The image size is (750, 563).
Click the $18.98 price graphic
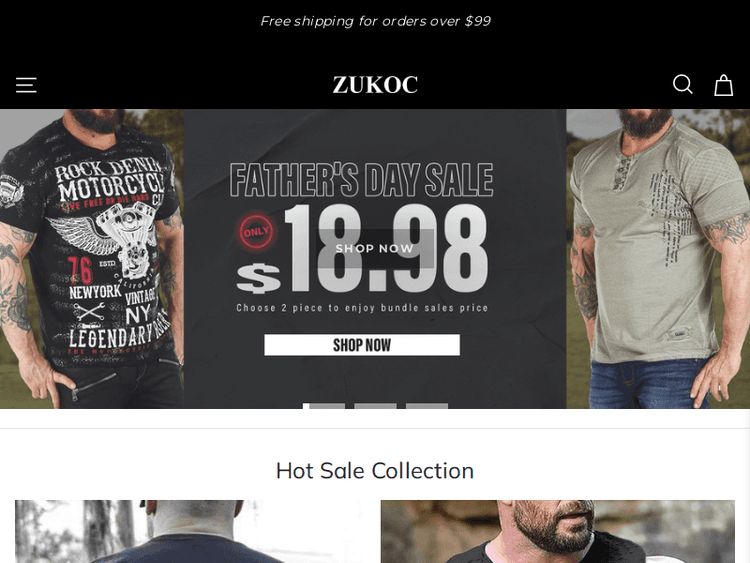tap(362, 249)
